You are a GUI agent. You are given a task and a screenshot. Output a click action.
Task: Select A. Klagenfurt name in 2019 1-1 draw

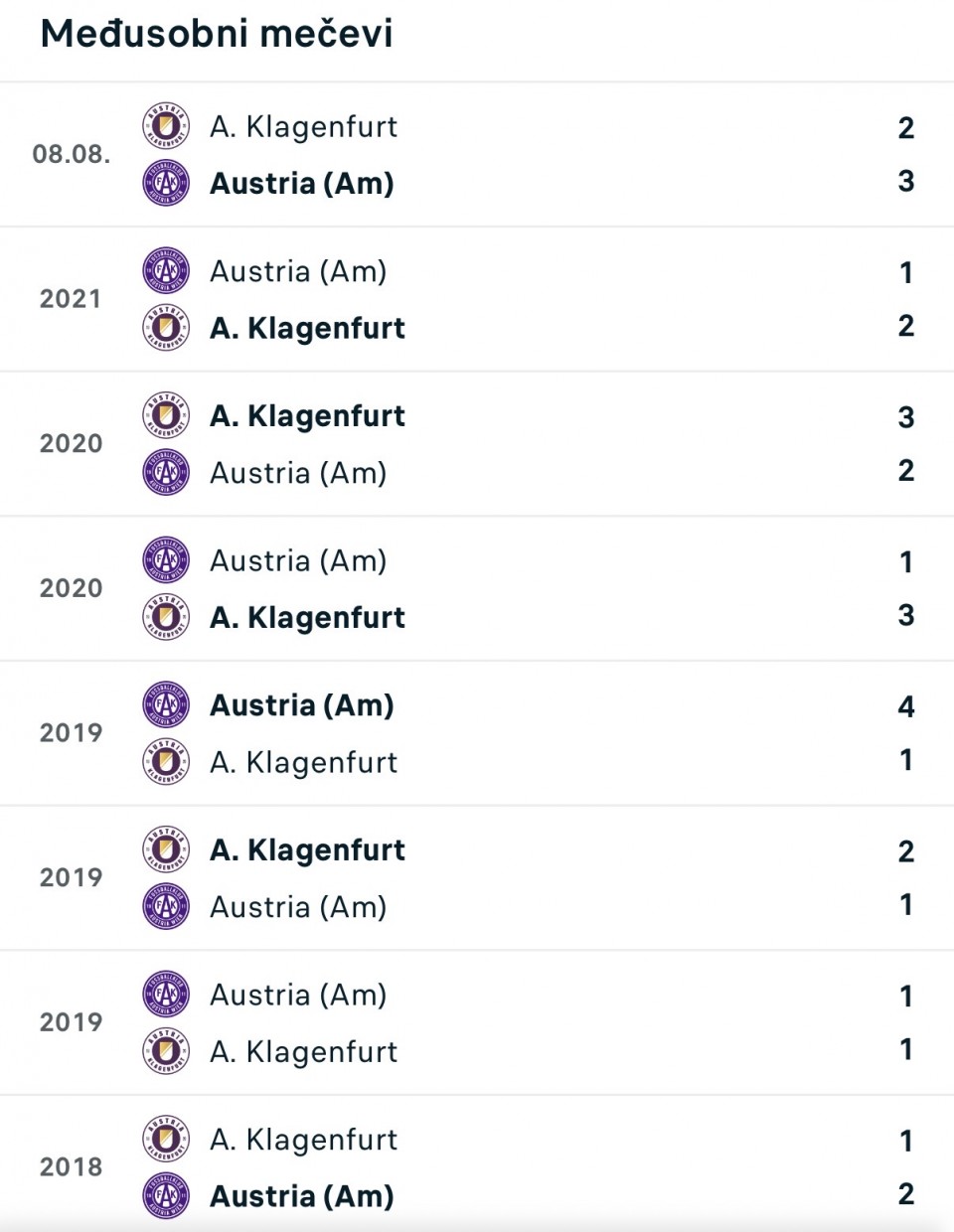pyautogui.click(x=303, y=1051)
